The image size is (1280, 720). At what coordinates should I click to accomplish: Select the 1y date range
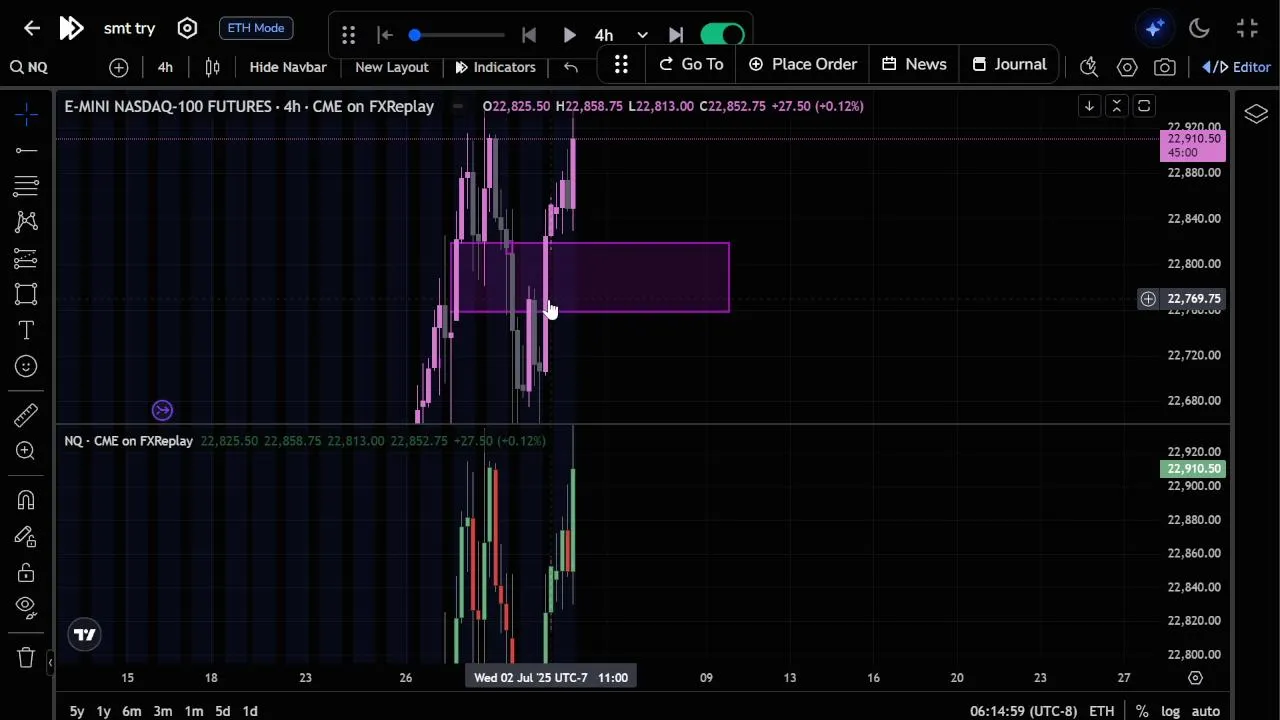point(103,711)
